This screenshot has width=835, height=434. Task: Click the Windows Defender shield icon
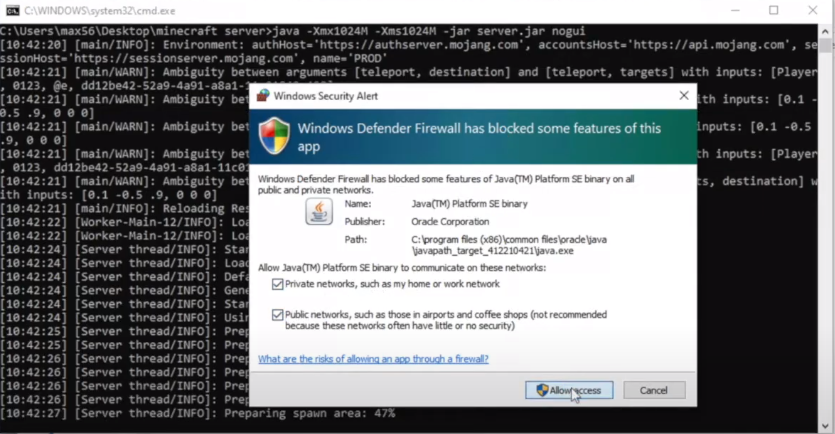click(x=274, y=136)
